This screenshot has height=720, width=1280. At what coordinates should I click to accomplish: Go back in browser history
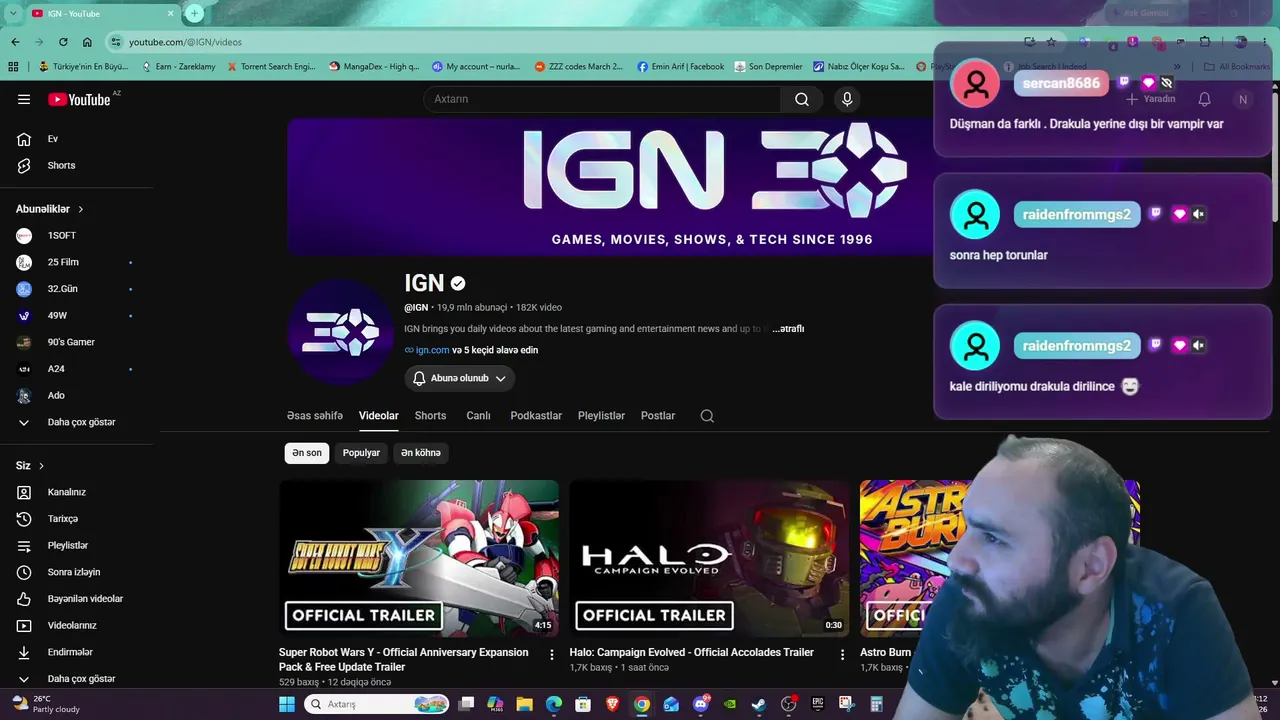pyautogui.click(x=15, y=42)
